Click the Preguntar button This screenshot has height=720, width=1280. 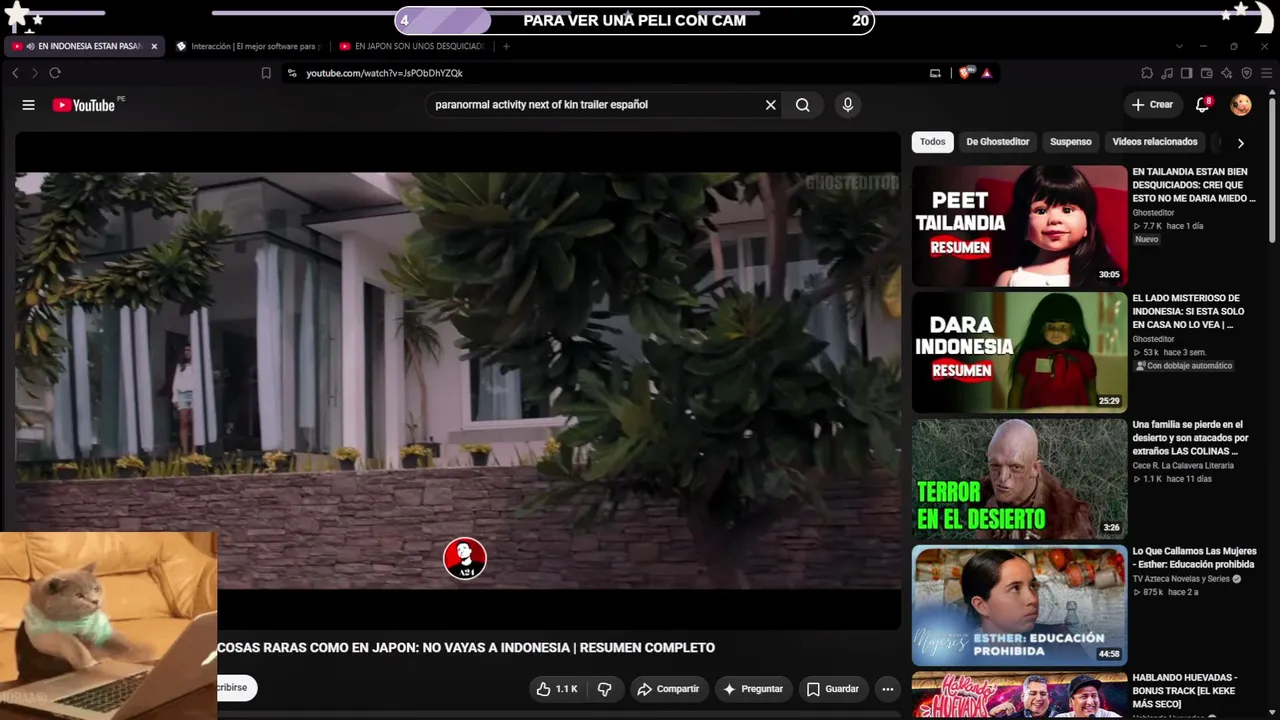753,689
